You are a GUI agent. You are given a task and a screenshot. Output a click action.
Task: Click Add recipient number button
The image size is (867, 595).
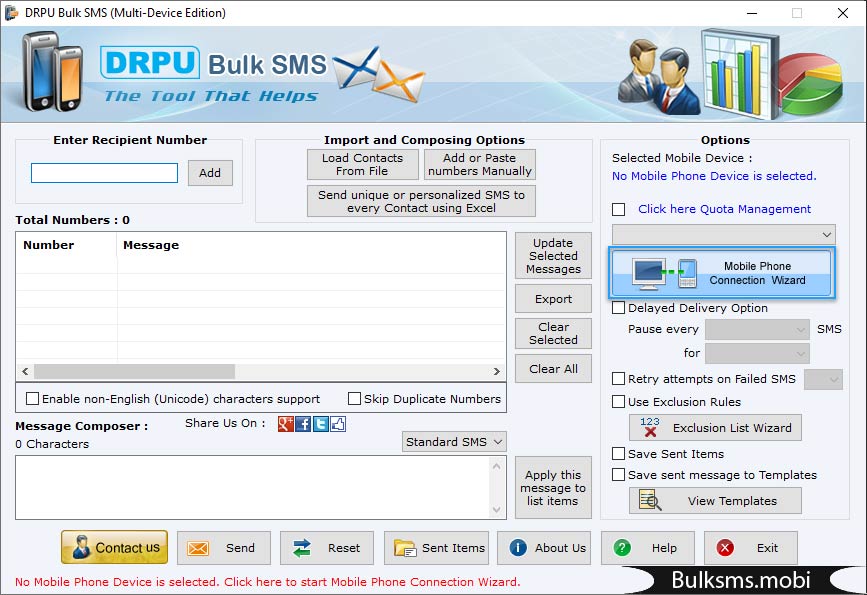210,173
